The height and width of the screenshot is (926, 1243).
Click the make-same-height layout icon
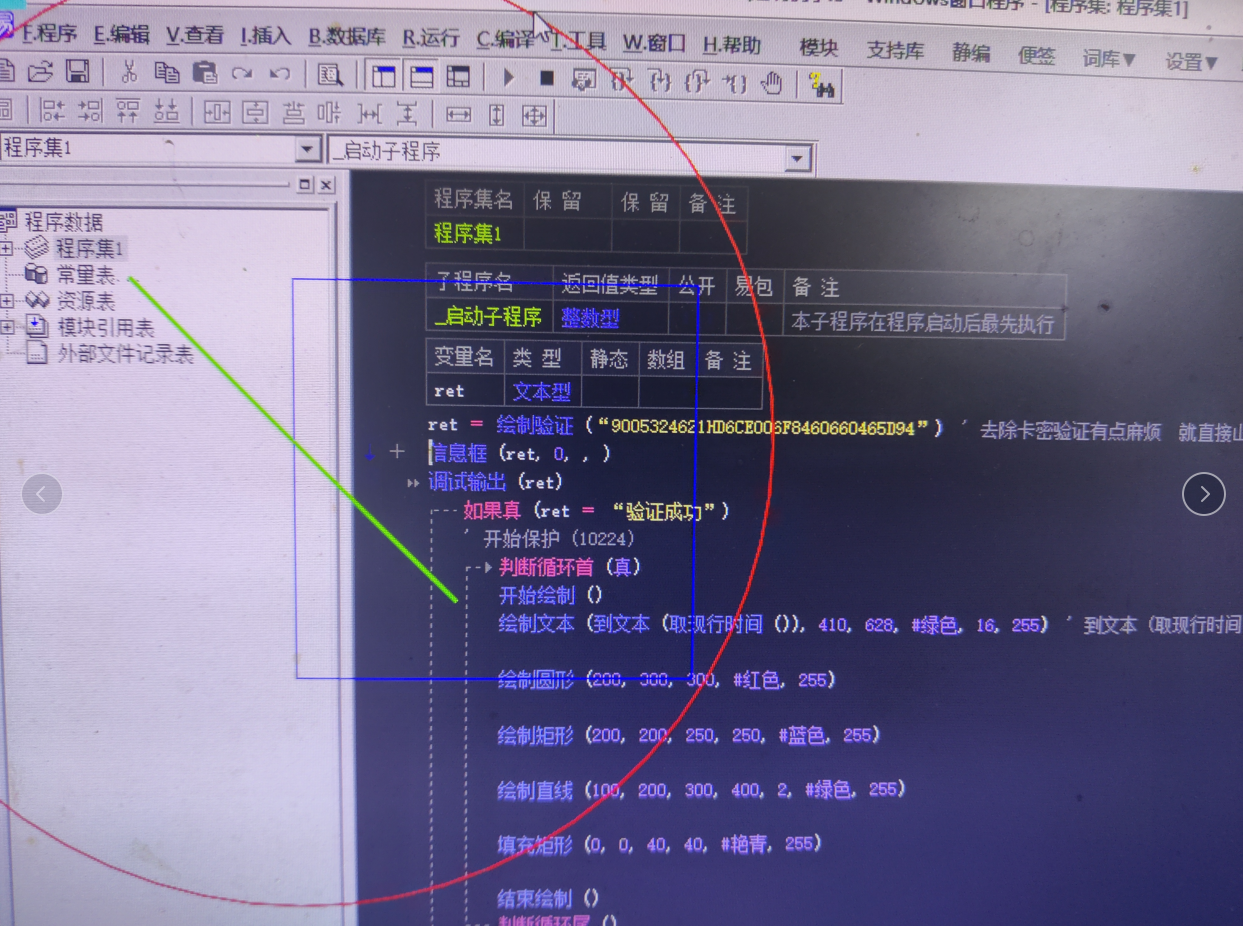point(496,115)
